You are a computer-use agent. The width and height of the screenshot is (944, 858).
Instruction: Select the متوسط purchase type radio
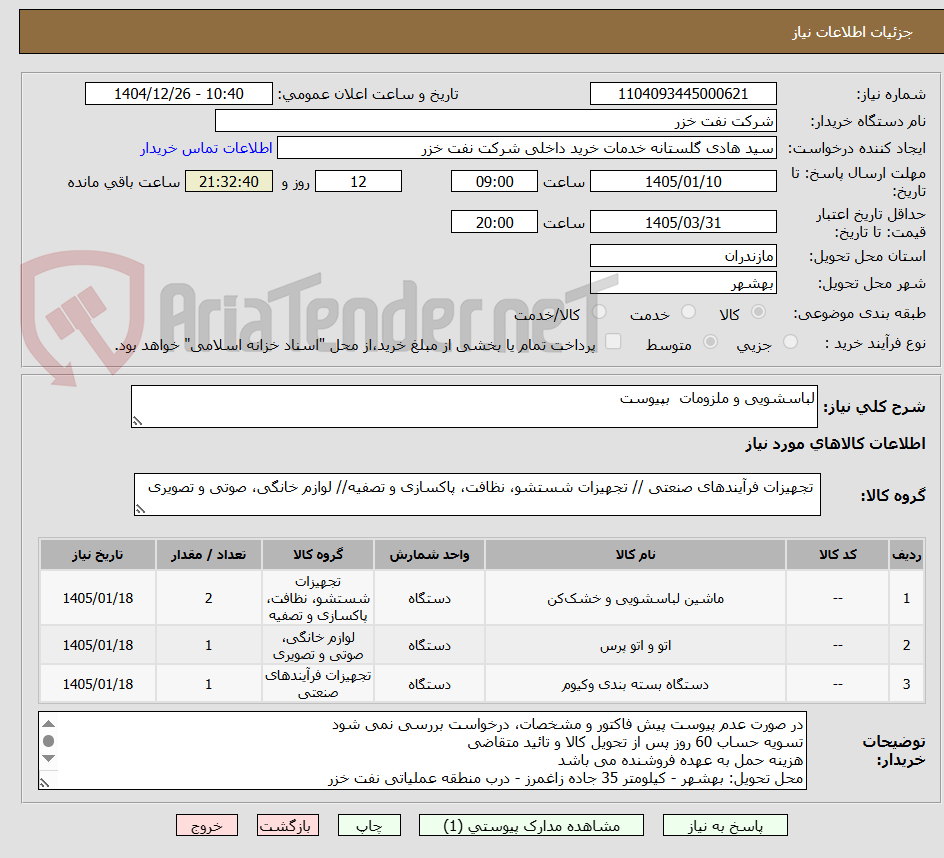[x=710, y=342]
